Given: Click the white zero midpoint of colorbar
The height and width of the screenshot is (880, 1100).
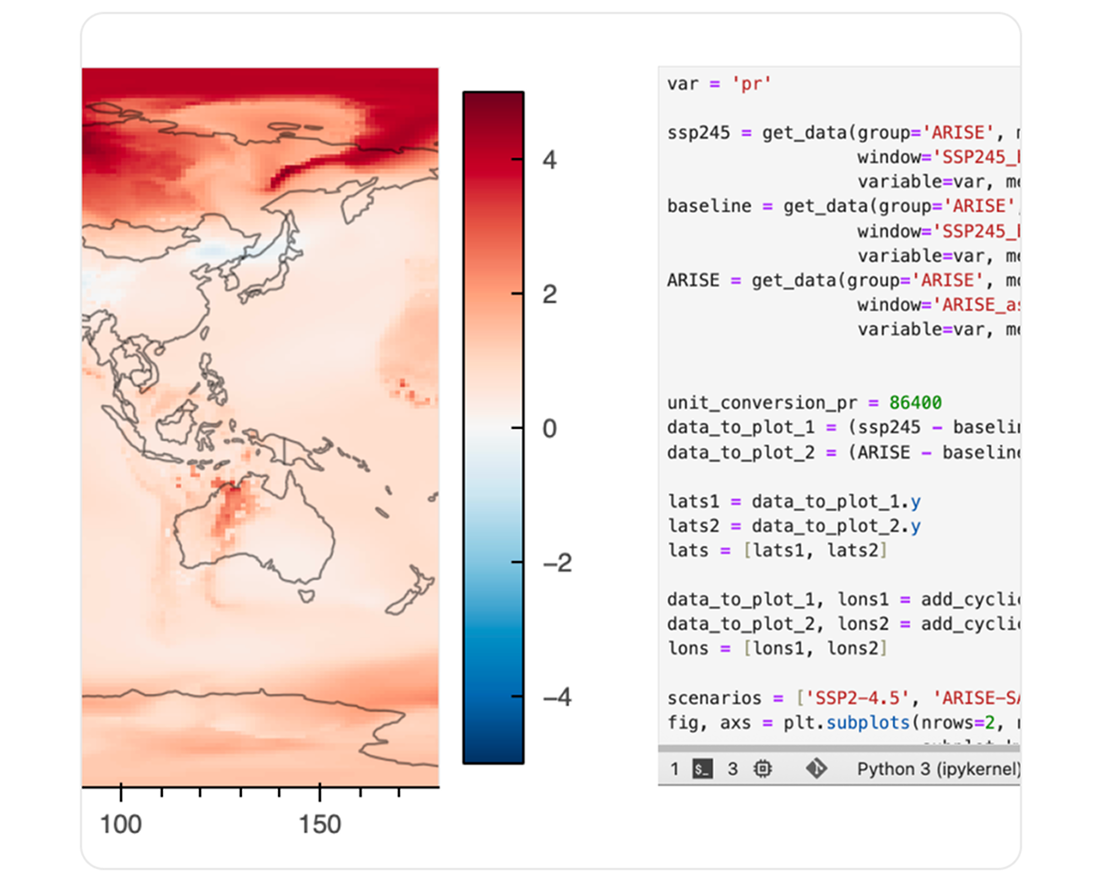Looking at the screenshot, I should [x=493, y=428].
